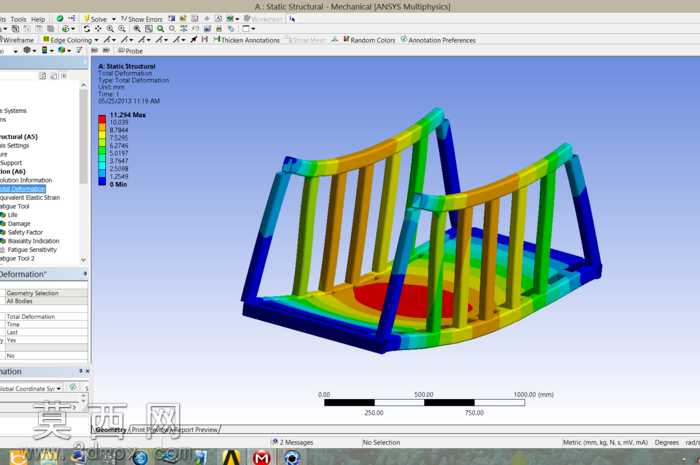Click the Solve button
The image size is (700, 465).
95,19
